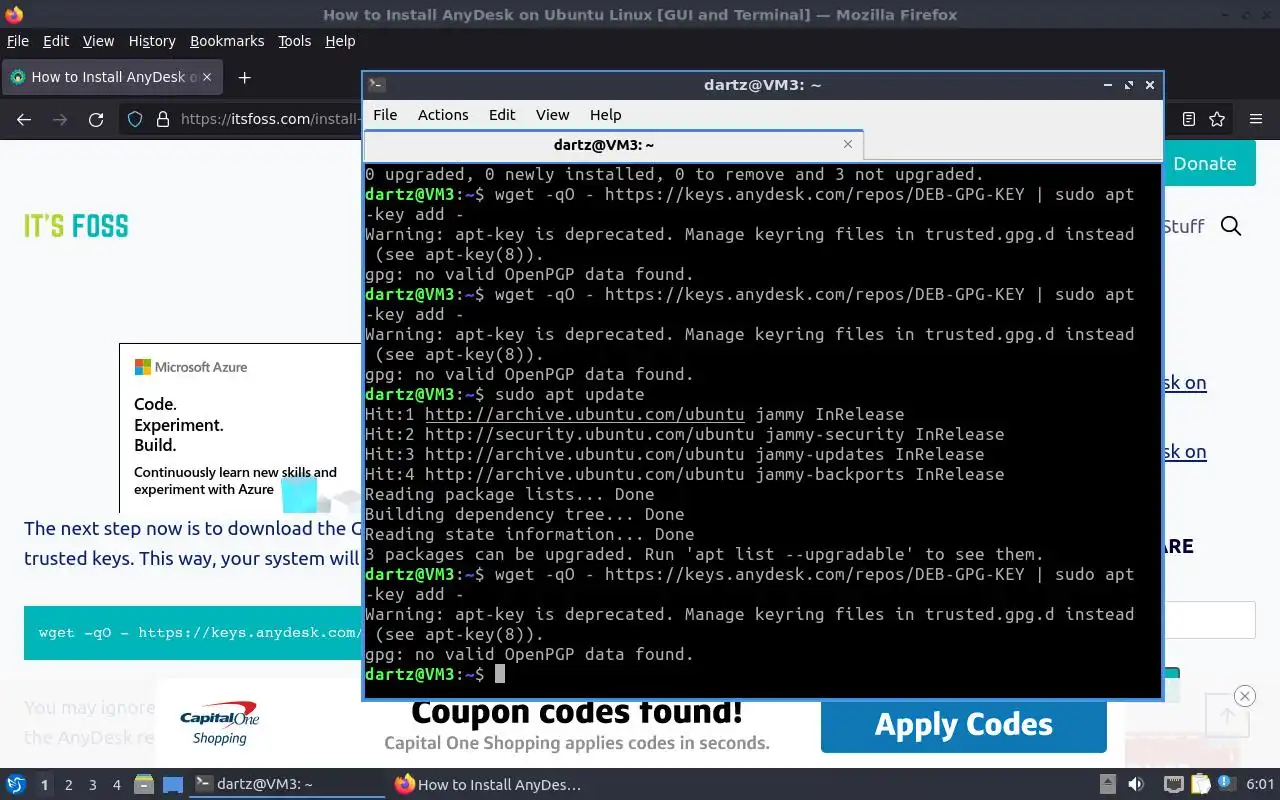The image size is (1280, 800).
Task: Select the How to Install AnyDesk browser tab
Action: [112, 77]
